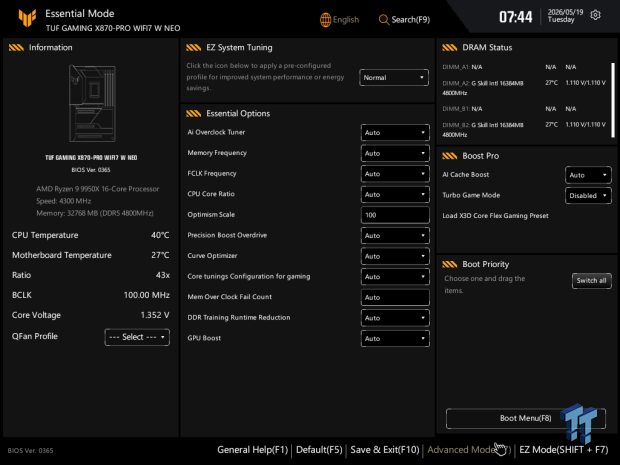Open the EZ System Tuning Normal dropdown

pyautogui.click(x=394, y=78)
